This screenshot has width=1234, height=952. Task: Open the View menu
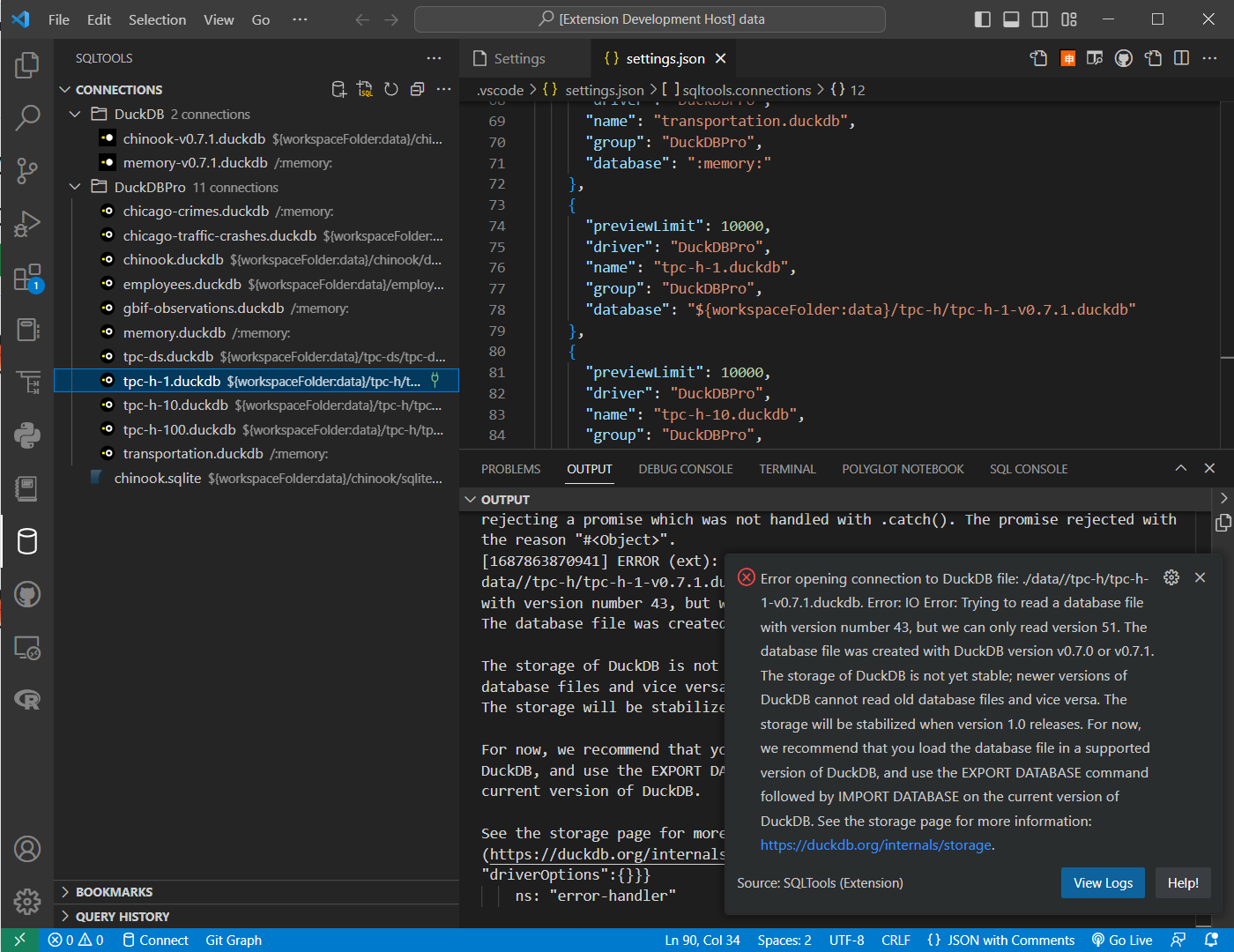pyautogui.click(x=219, y=19)
